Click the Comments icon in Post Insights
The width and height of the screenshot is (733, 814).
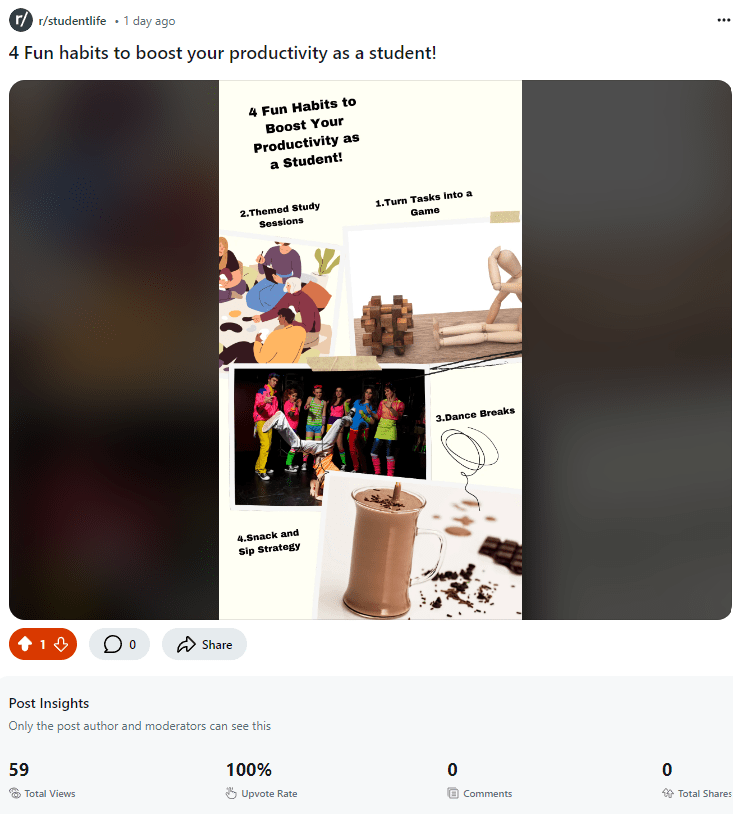pos(453,794)
